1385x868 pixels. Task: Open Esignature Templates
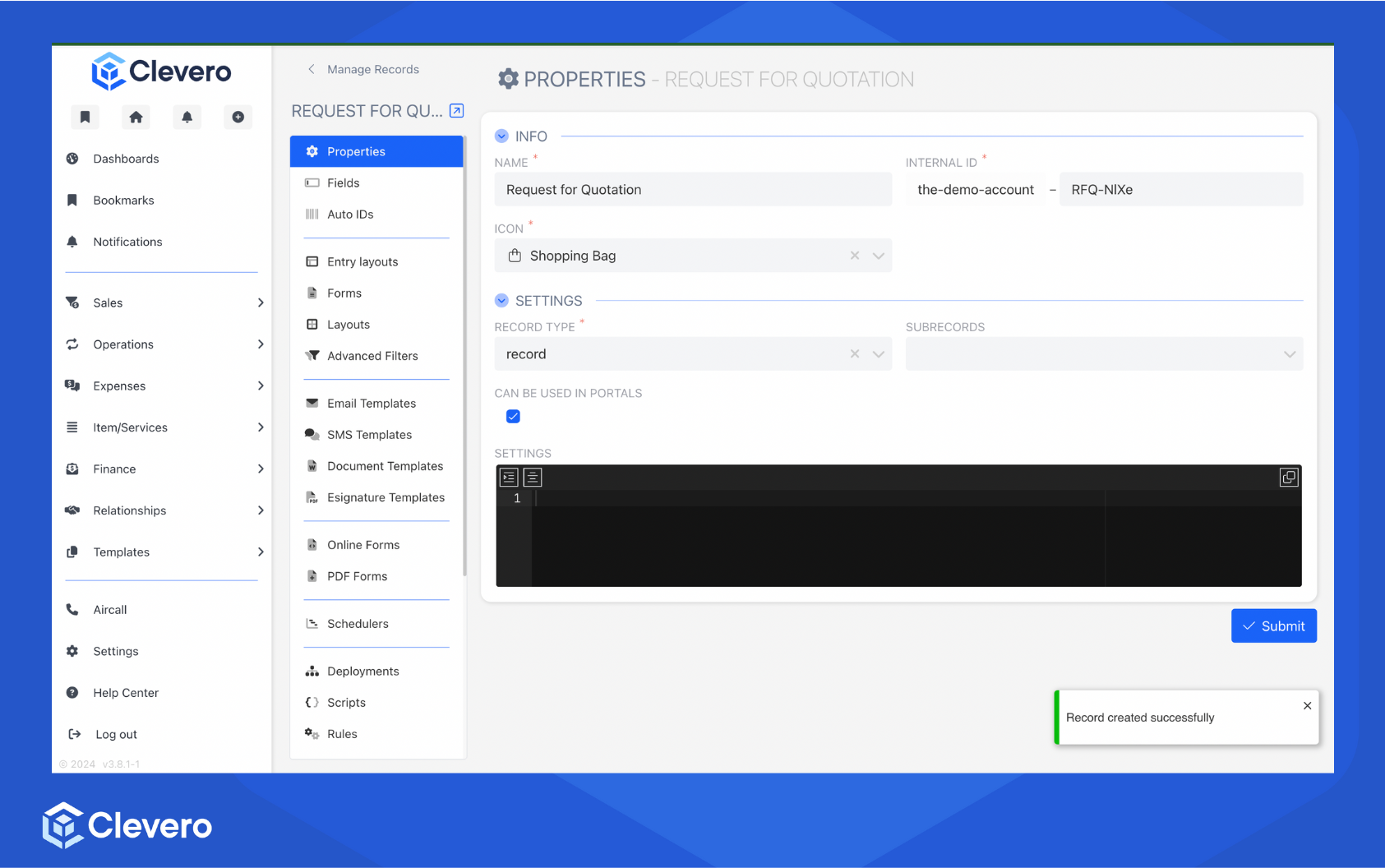[x=376, y=497]
